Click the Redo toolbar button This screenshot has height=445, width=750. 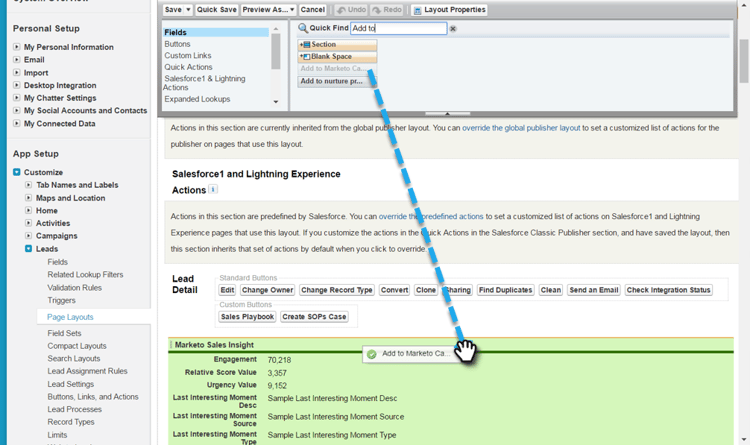click(387, 10)
